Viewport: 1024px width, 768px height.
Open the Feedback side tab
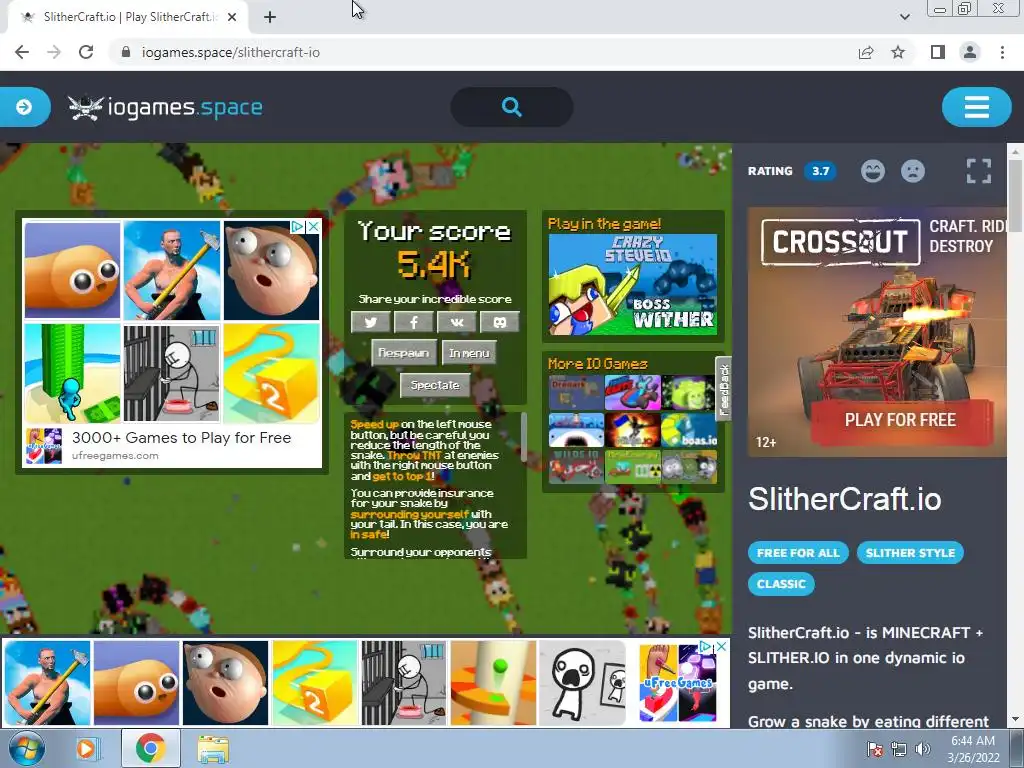click(x=723, y=390)
